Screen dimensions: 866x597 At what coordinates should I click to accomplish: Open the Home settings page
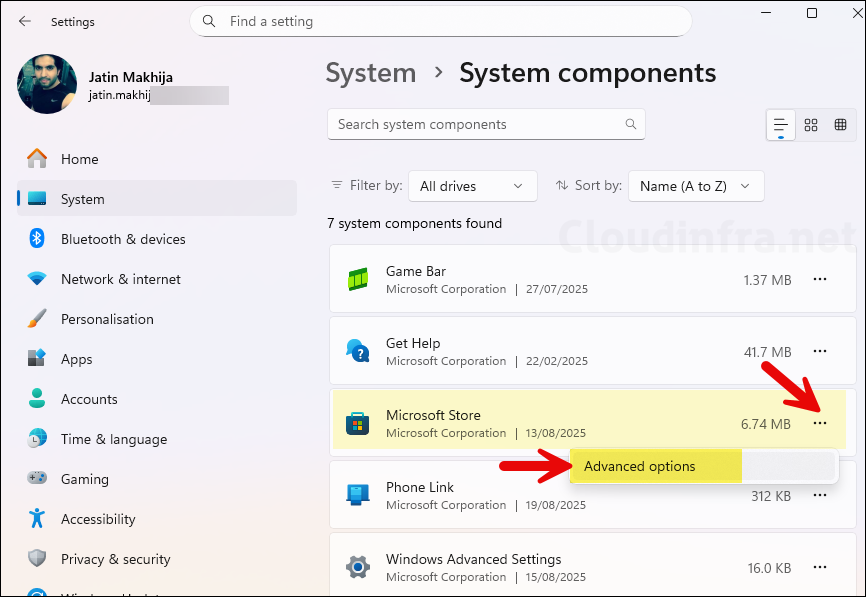[x=157, y=159]
